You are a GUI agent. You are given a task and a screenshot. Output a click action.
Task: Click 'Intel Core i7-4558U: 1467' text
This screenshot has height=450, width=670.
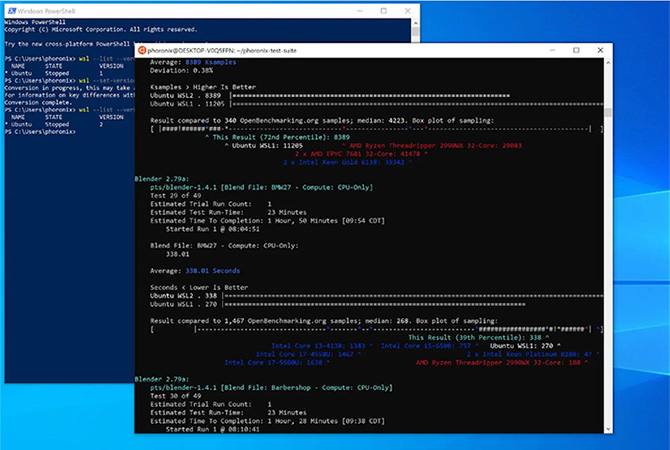305,354
